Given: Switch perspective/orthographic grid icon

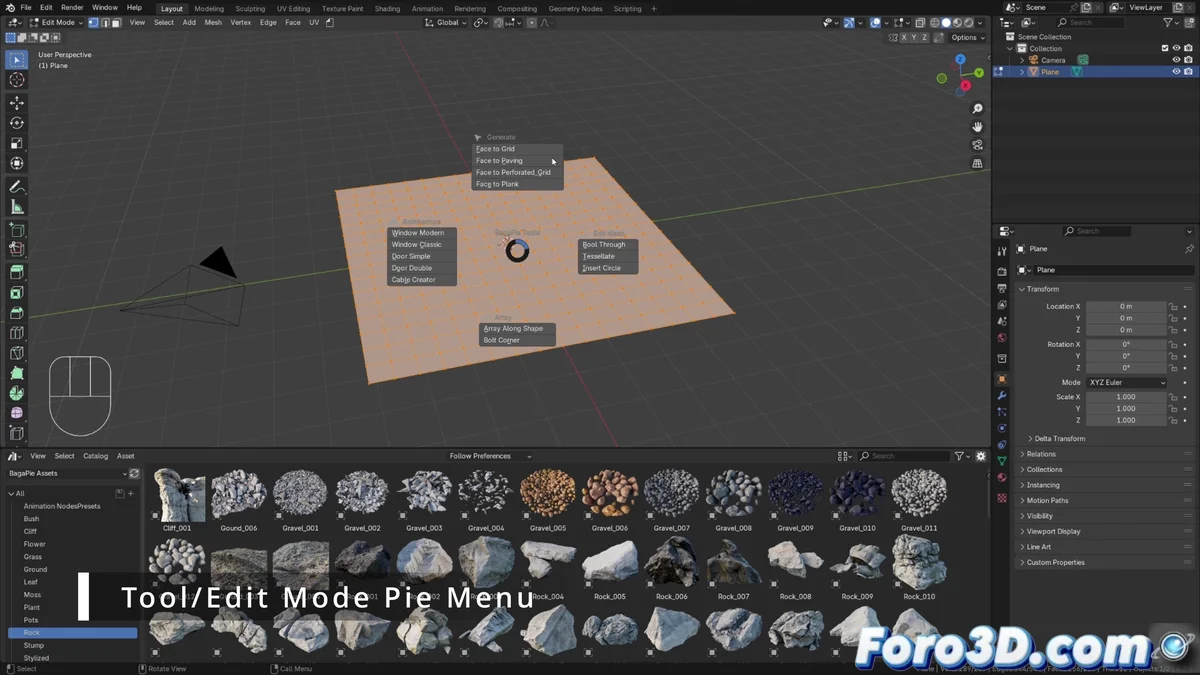Looking at the screenshot, I should tap(977, 164).
